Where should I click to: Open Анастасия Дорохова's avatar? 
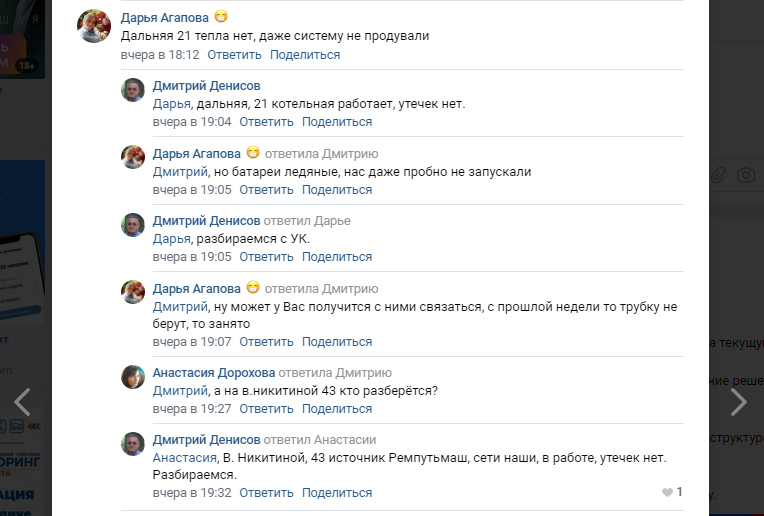133,377
